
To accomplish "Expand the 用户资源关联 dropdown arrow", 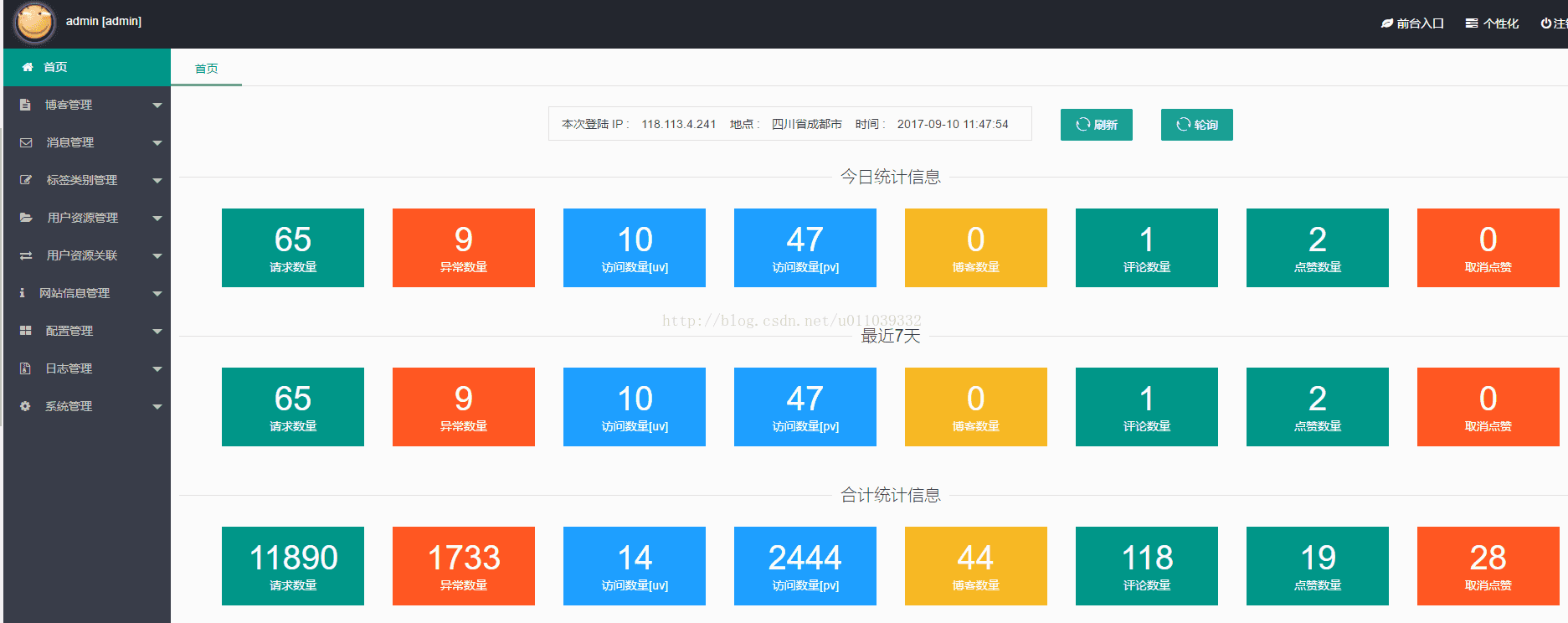I will tap(157, 256).
